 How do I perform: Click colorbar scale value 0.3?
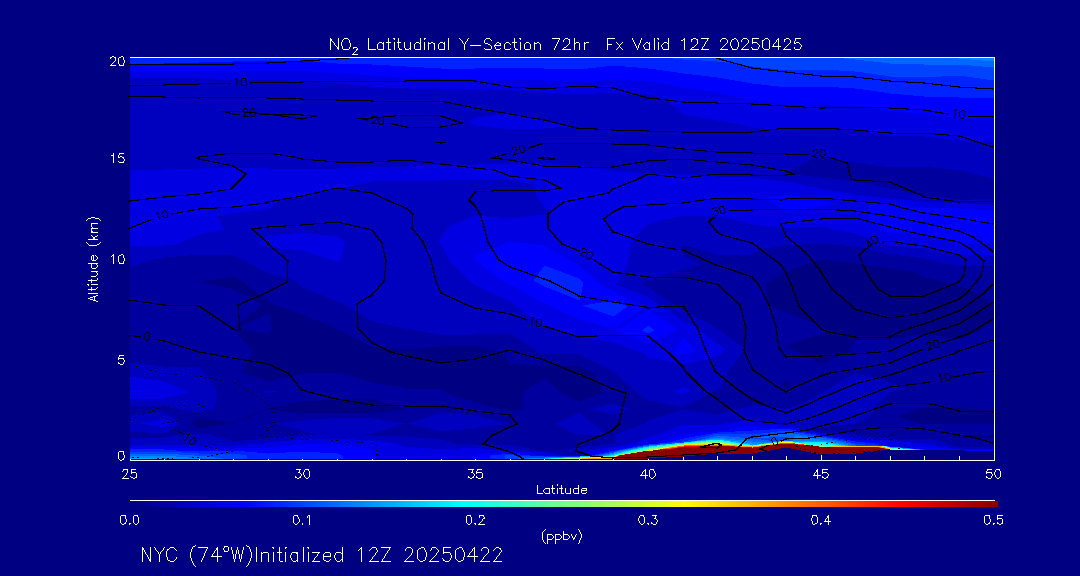[649, 520]
